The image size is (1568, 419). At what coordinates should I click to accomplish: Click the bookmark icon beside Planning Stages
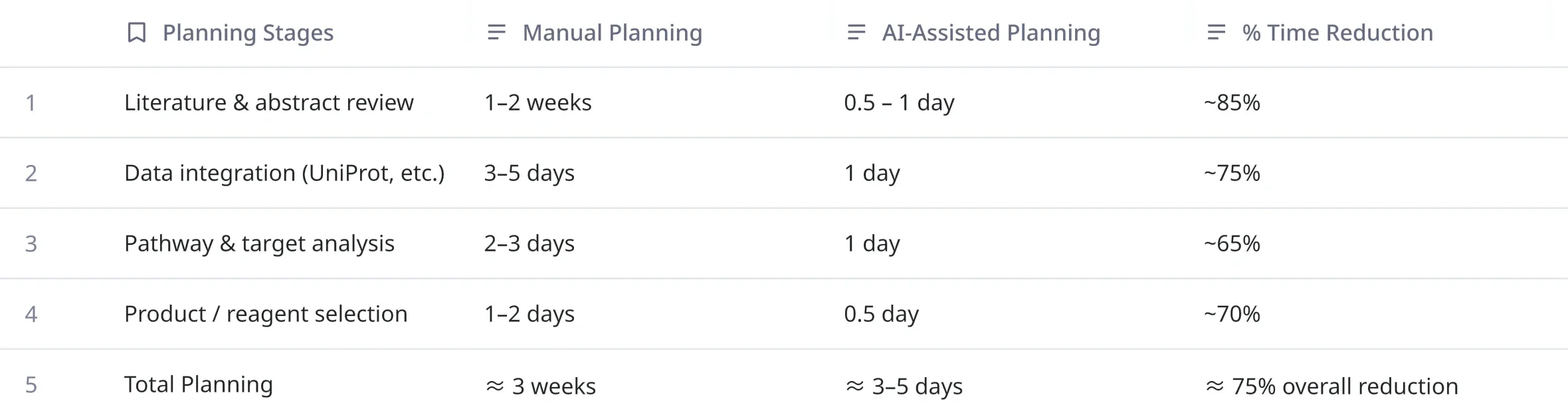tap(136, 33)
